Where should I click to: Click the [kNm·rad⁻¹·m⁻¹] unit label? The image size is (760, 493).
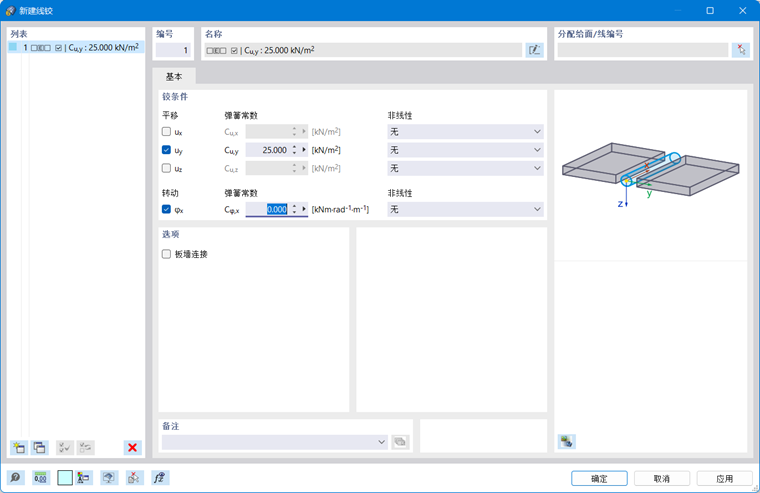tap(340, 209)
